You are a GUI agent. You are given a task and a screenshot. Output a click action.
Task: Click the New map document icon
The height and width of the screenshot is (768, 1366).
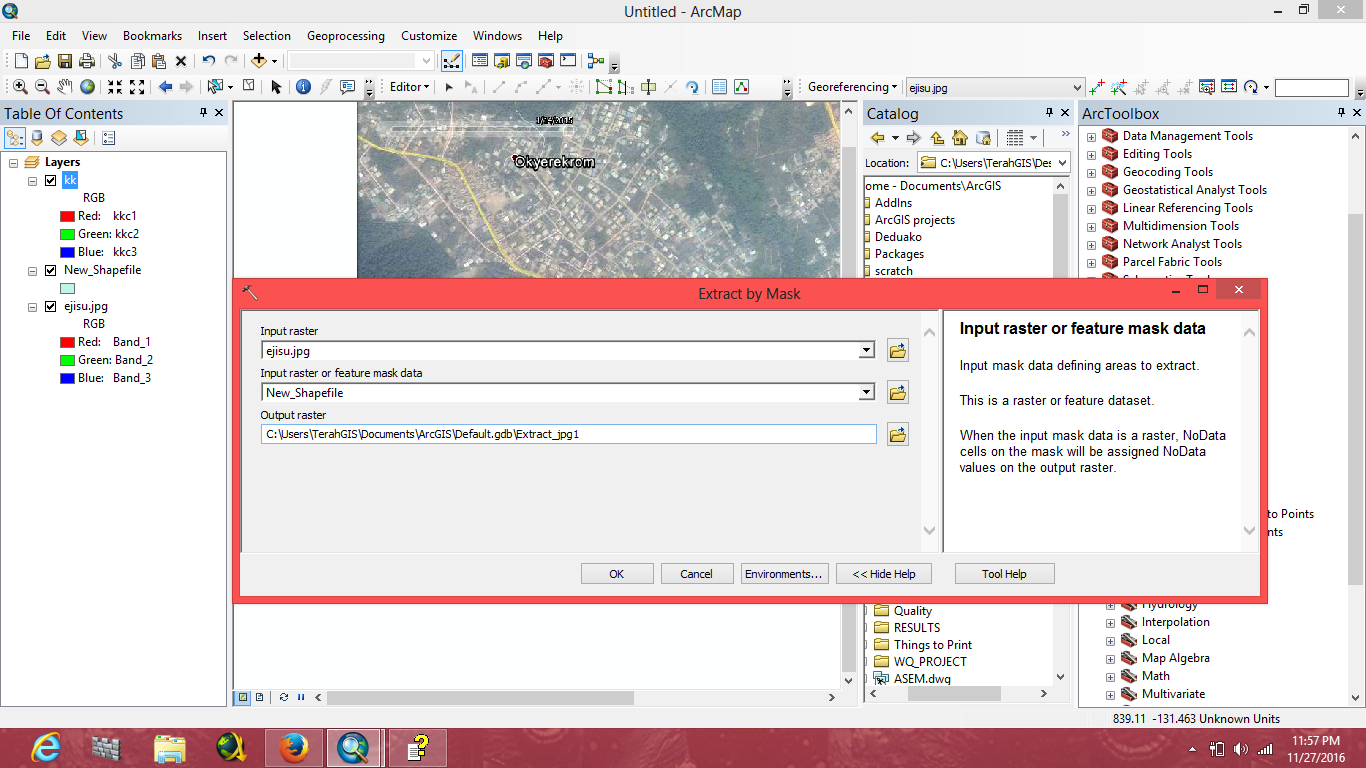pyautogui.click(x=21, y=61)
